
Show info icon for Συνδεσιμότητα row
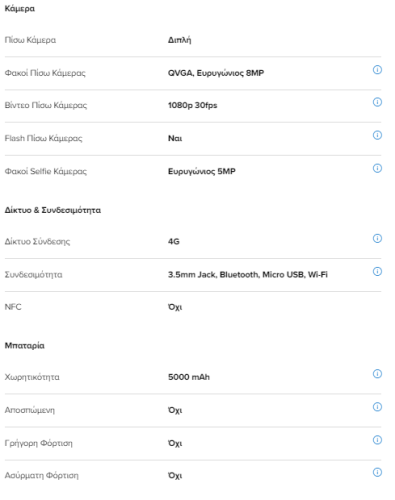point(377,271)
